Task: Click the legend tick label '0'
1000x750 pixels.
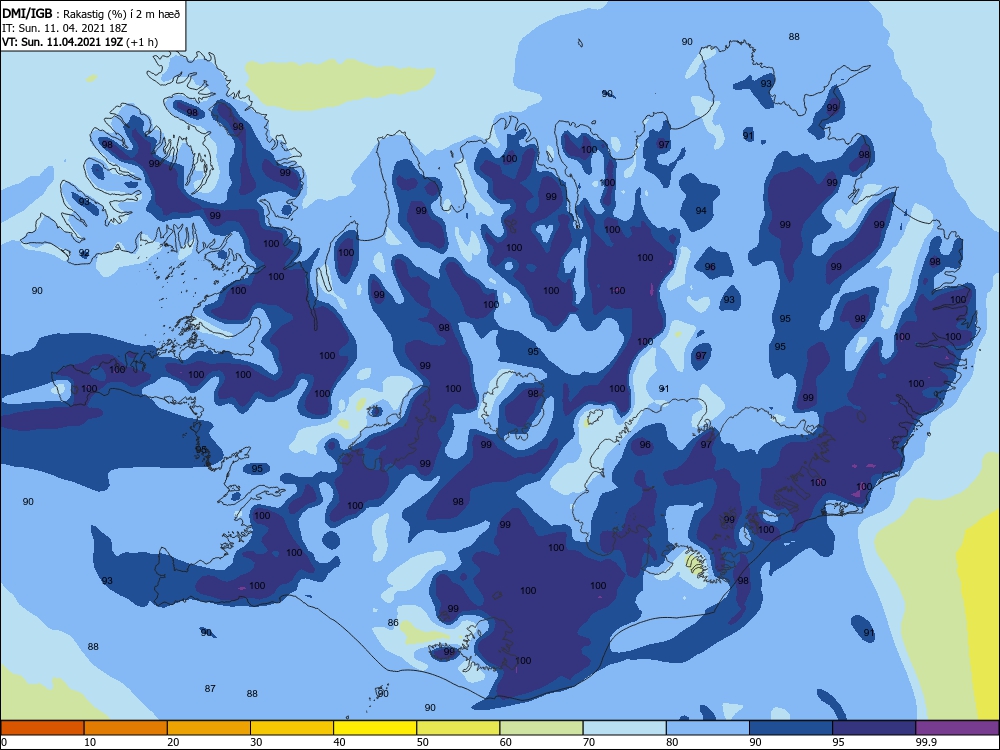Action: pos(4,742)
